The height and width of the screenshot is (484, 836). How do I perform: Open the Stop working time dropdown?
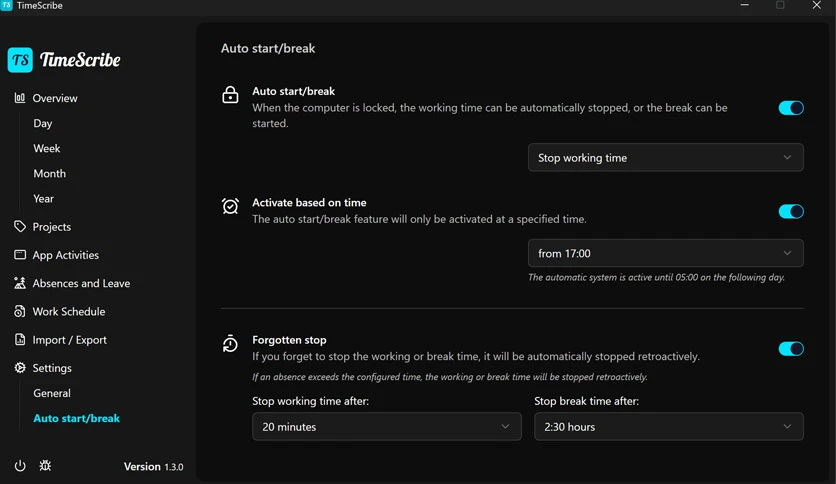665,157
